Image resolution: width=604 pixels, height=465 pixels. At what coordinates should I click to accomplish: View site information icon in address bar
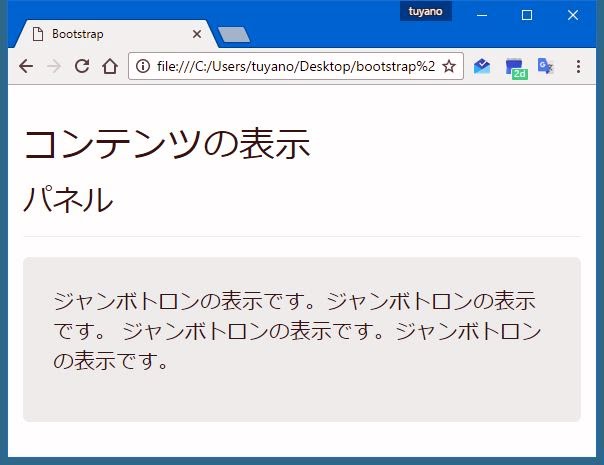point(143,66)
